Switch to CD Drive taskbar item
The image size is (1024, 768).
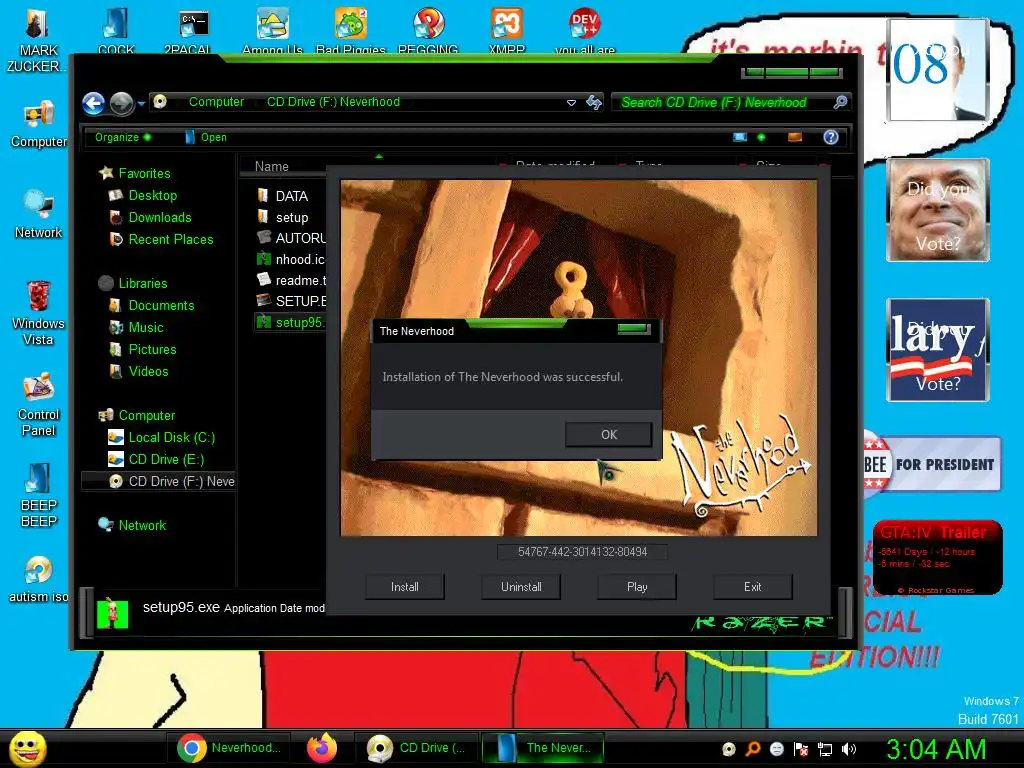417,748
